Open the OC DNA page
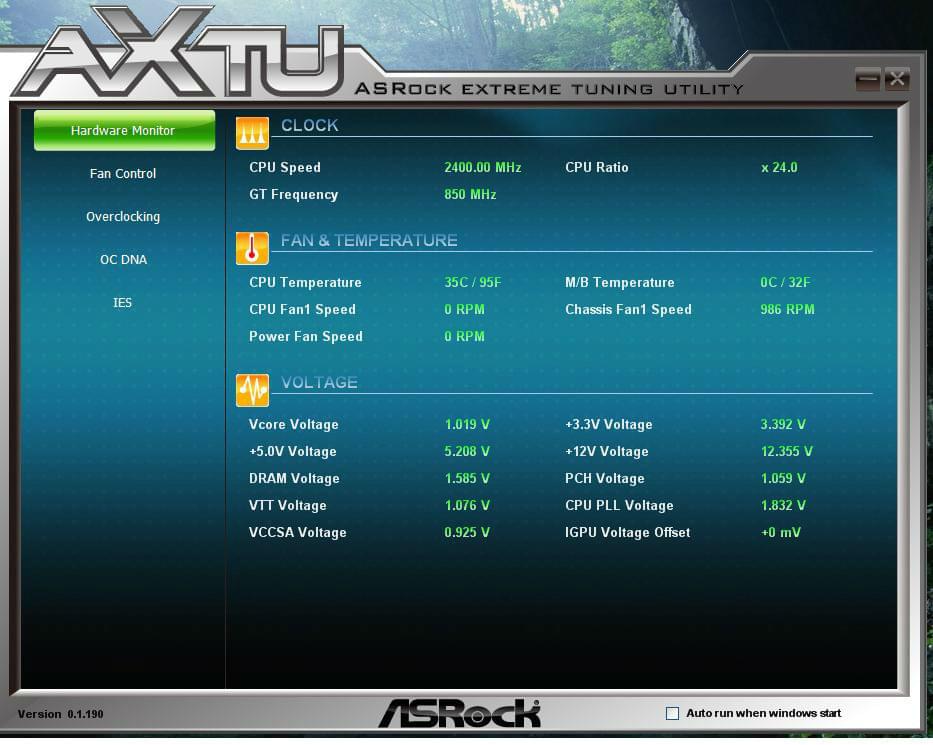 point(123,259)
